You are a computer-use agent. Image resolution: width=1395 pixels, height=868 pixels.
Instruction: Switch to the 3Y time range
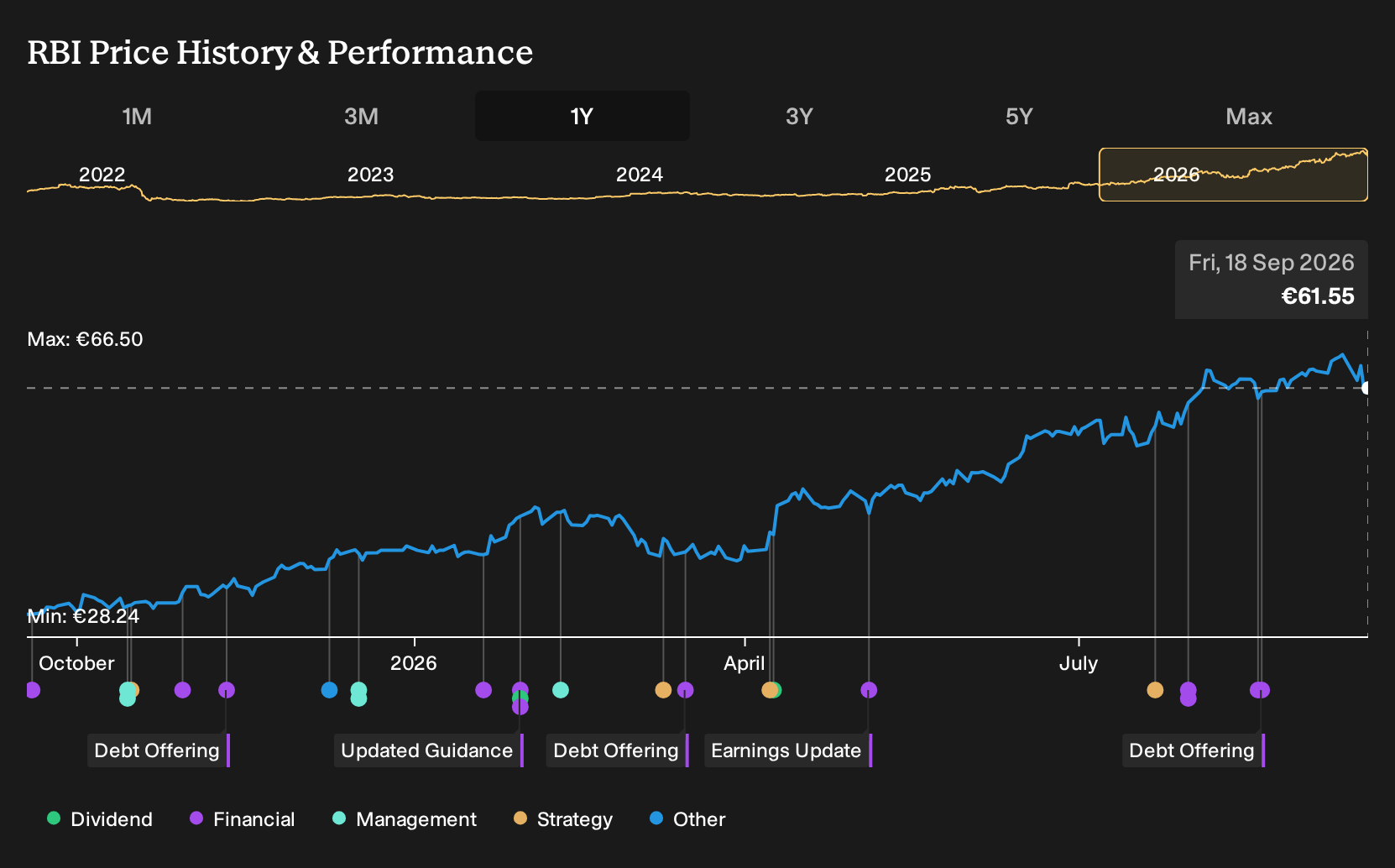tap(799, 116)
